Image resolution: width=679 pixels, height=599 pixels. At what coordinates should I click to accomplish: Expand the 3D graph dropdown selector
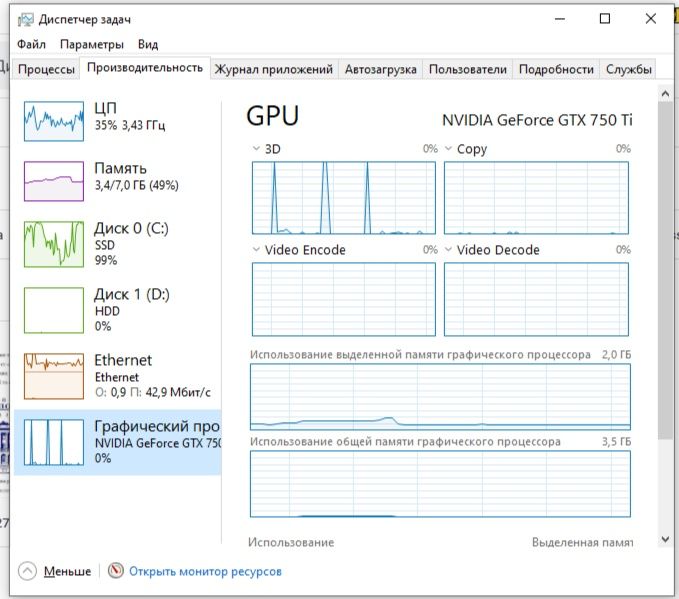click(257, 149)
